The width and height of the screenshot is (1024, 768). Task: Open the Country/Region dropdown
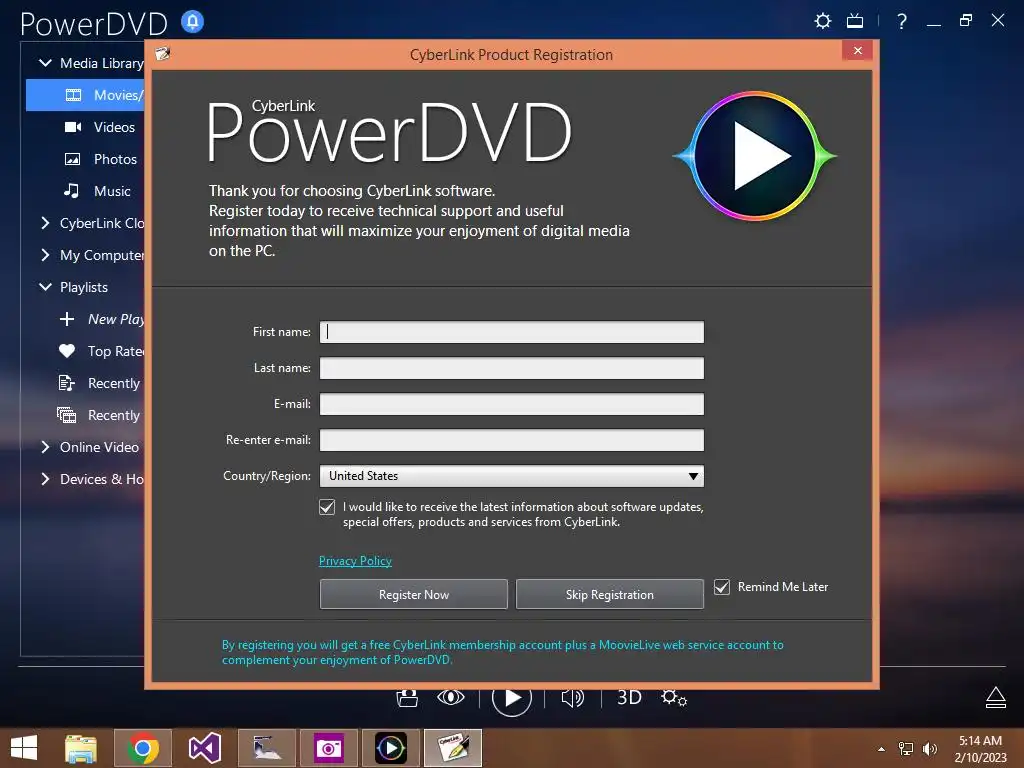[511, 475]
